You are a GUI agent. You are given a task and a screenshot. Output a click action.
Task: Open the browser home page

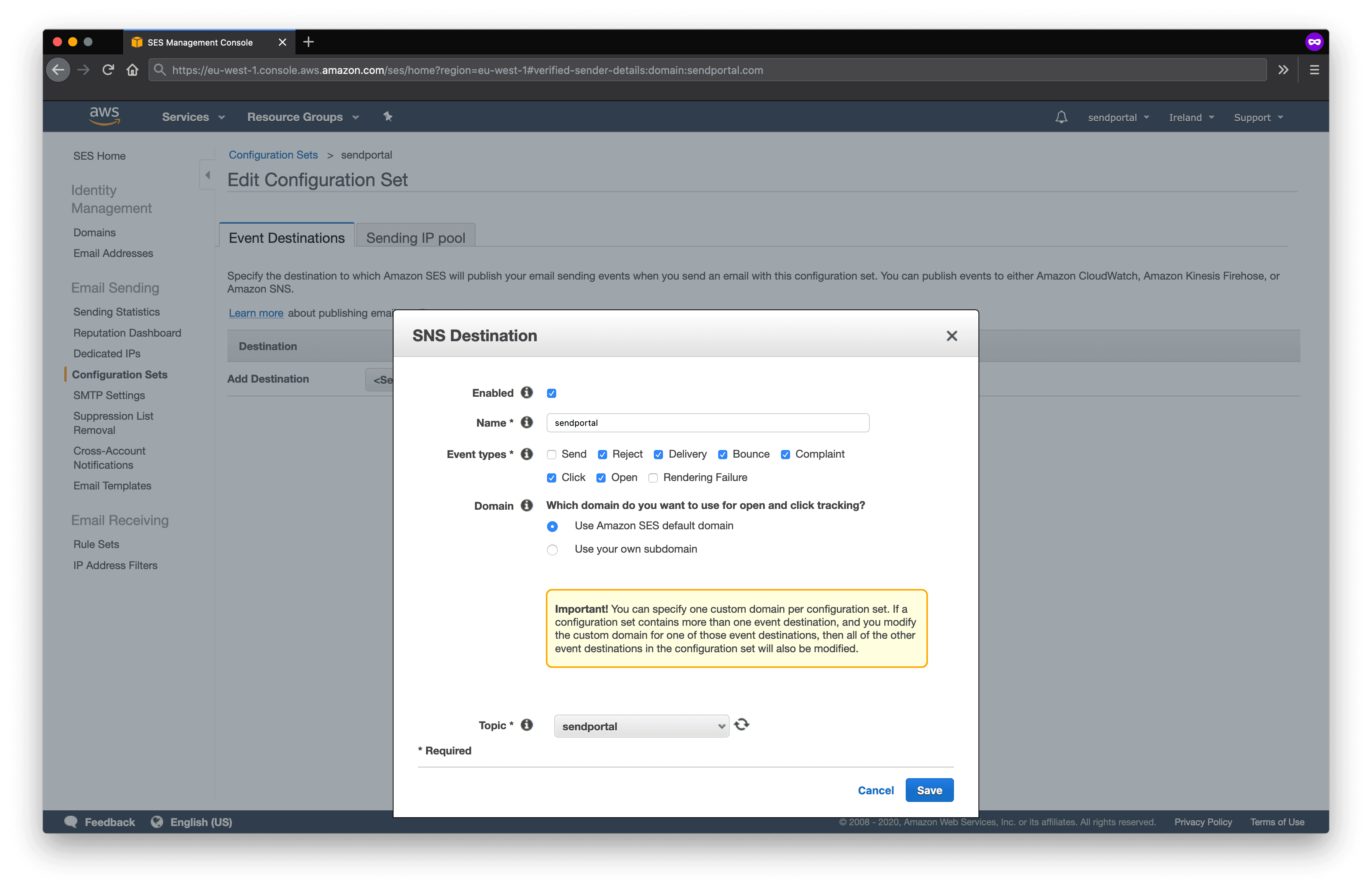pos(132,70)
